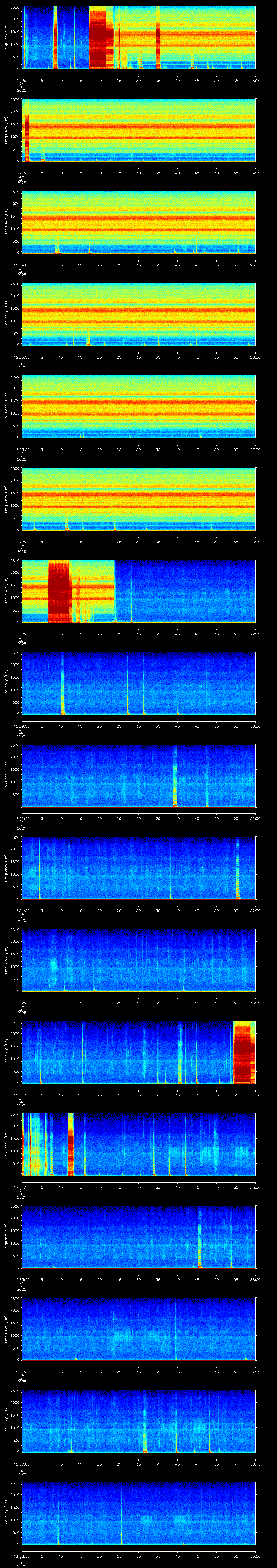
Task: Select the spectrogram plot above 12:31:00
Action: [138, 869]
